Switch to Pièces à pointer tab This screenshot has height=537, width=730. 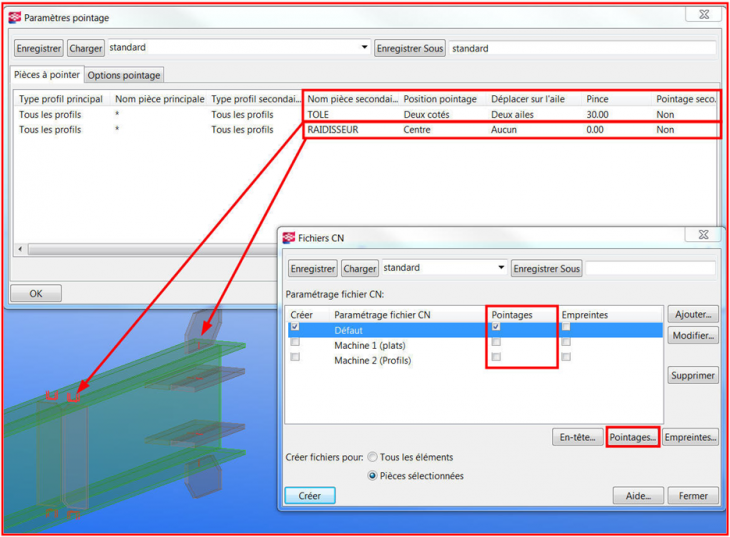coord(47,75)
